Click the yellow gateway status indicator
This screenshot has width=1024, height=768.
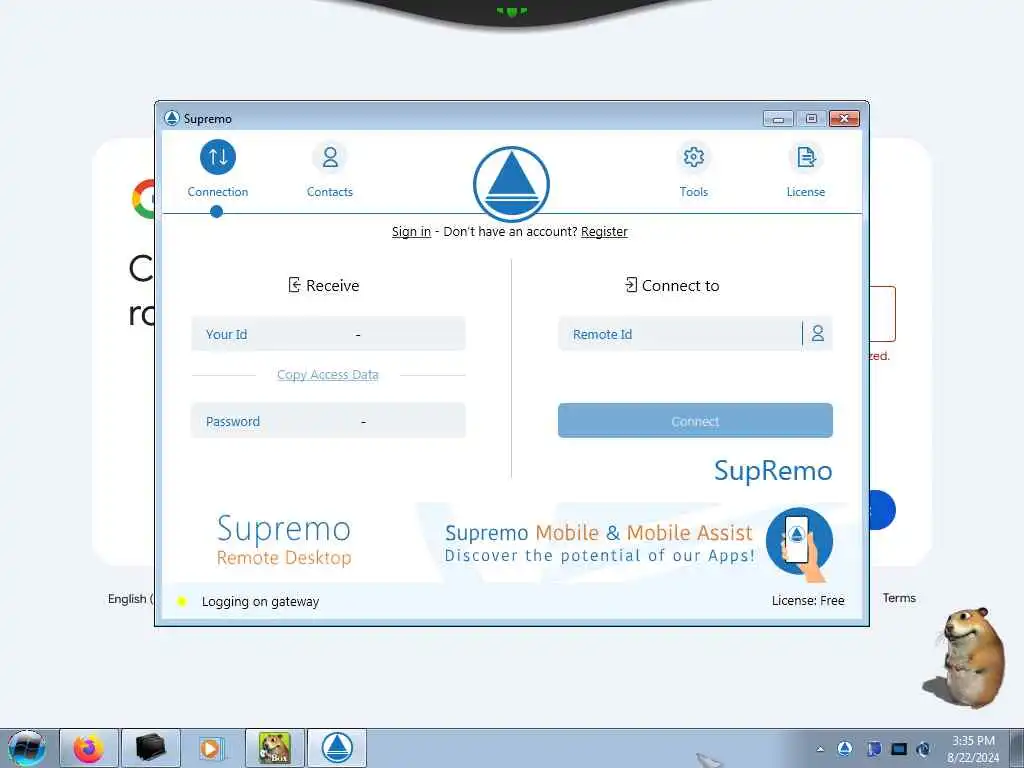coord(182,601)
